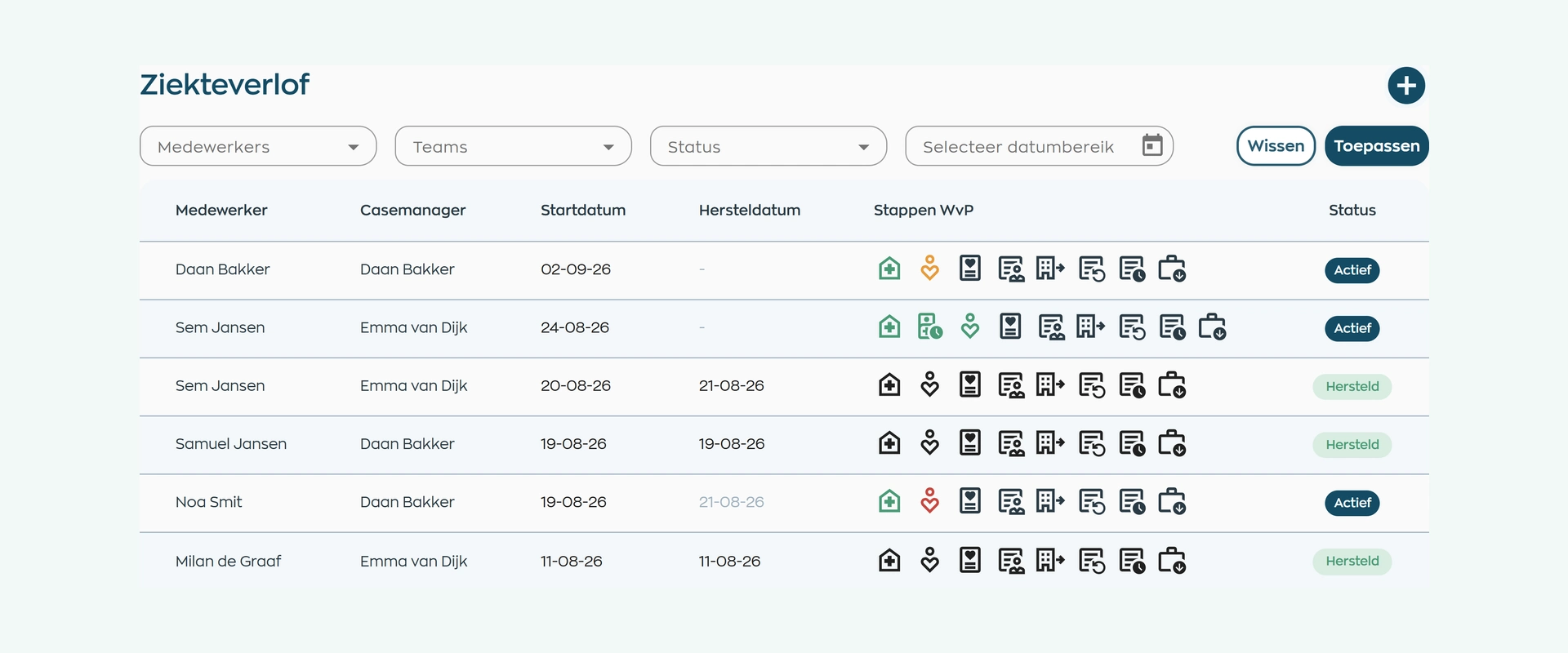Expand the Medewerkers dropdown filter

258,146
